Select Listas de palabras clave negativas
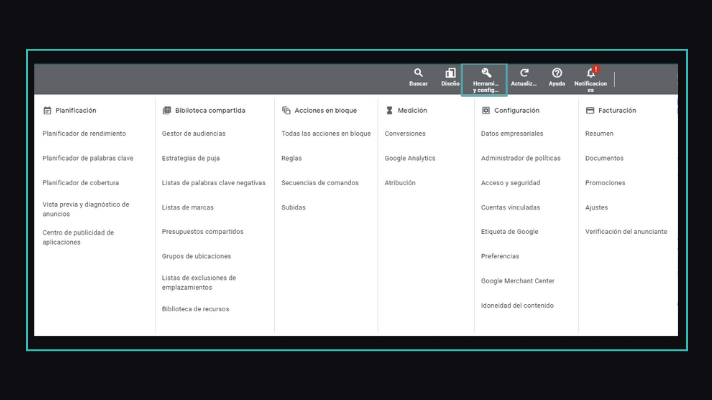Image resolution: width=712 pixels, height=400 pixels. tap(213, 183)
